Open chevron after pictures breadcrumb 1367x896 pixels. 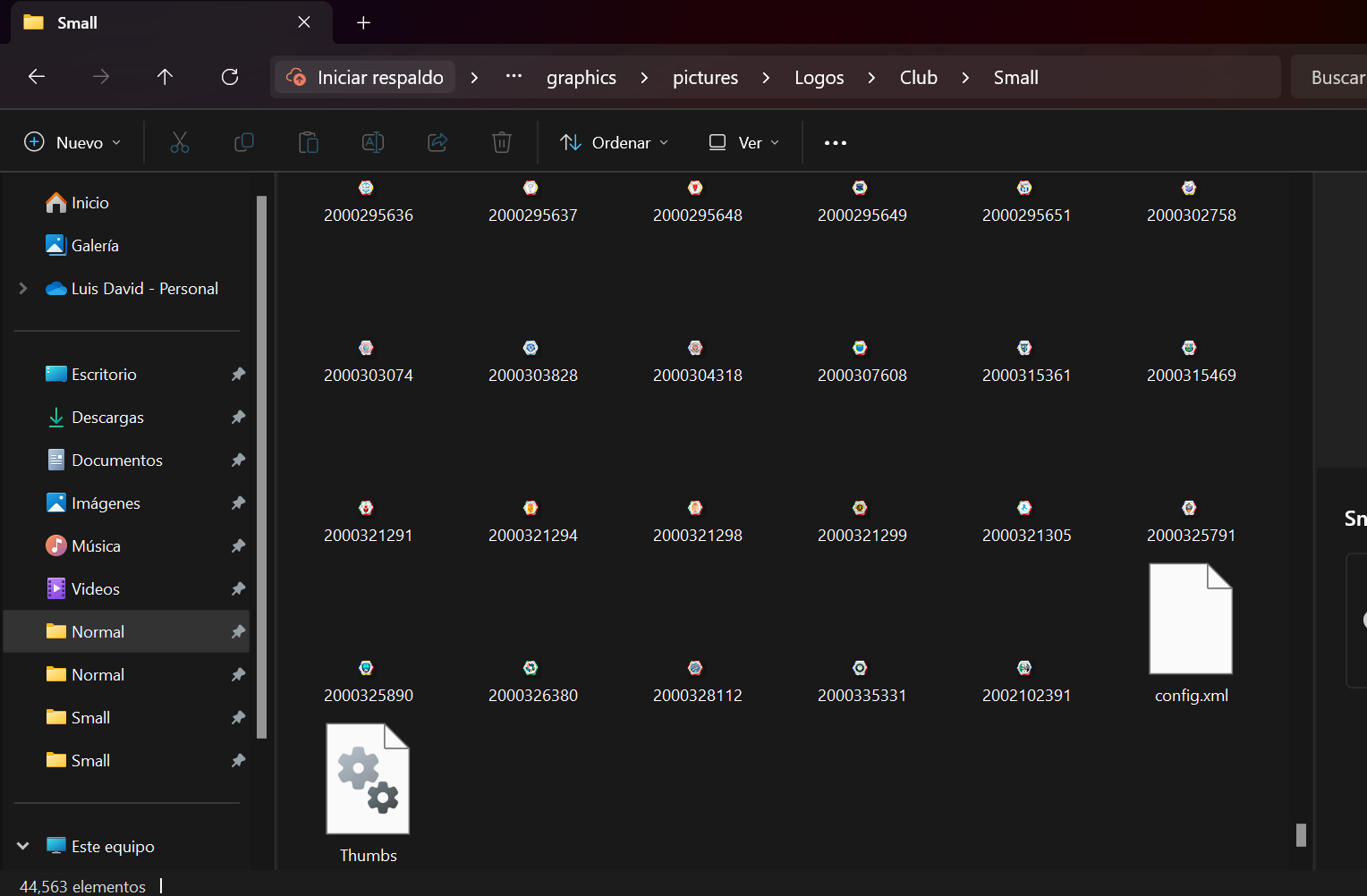(766, 78)
